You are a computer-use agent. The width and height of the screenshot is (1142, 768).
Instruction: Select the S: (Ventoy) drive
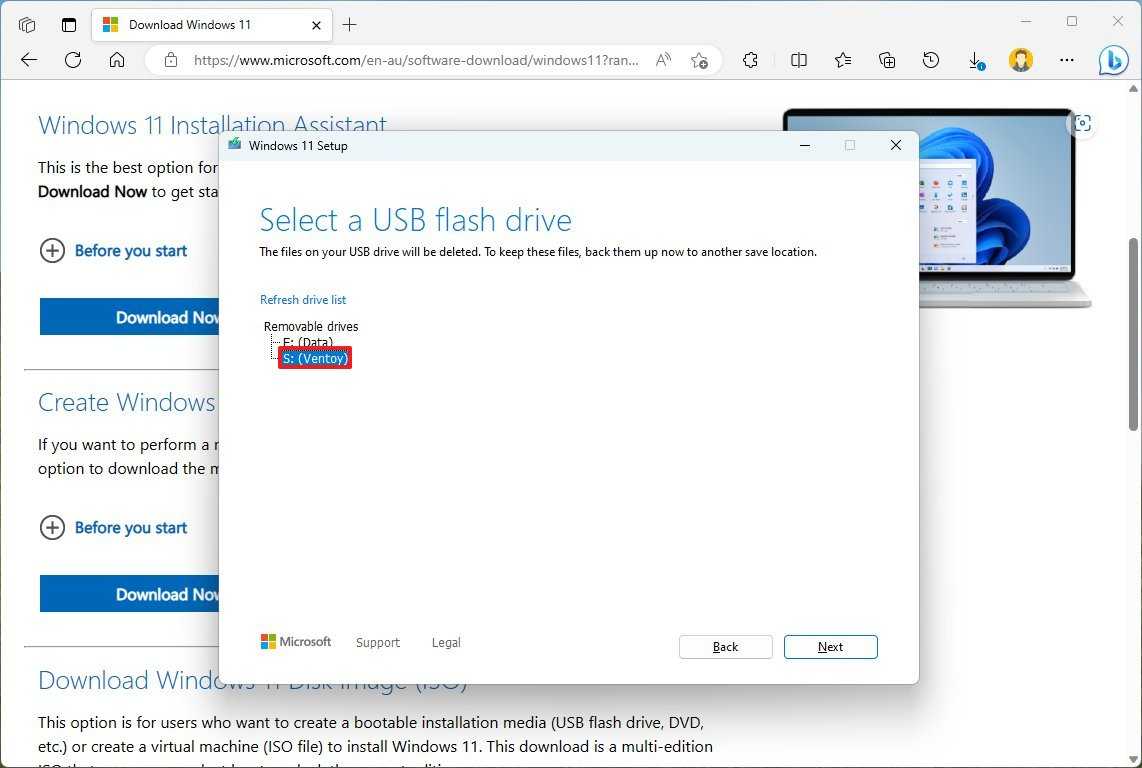pos(315,358)
